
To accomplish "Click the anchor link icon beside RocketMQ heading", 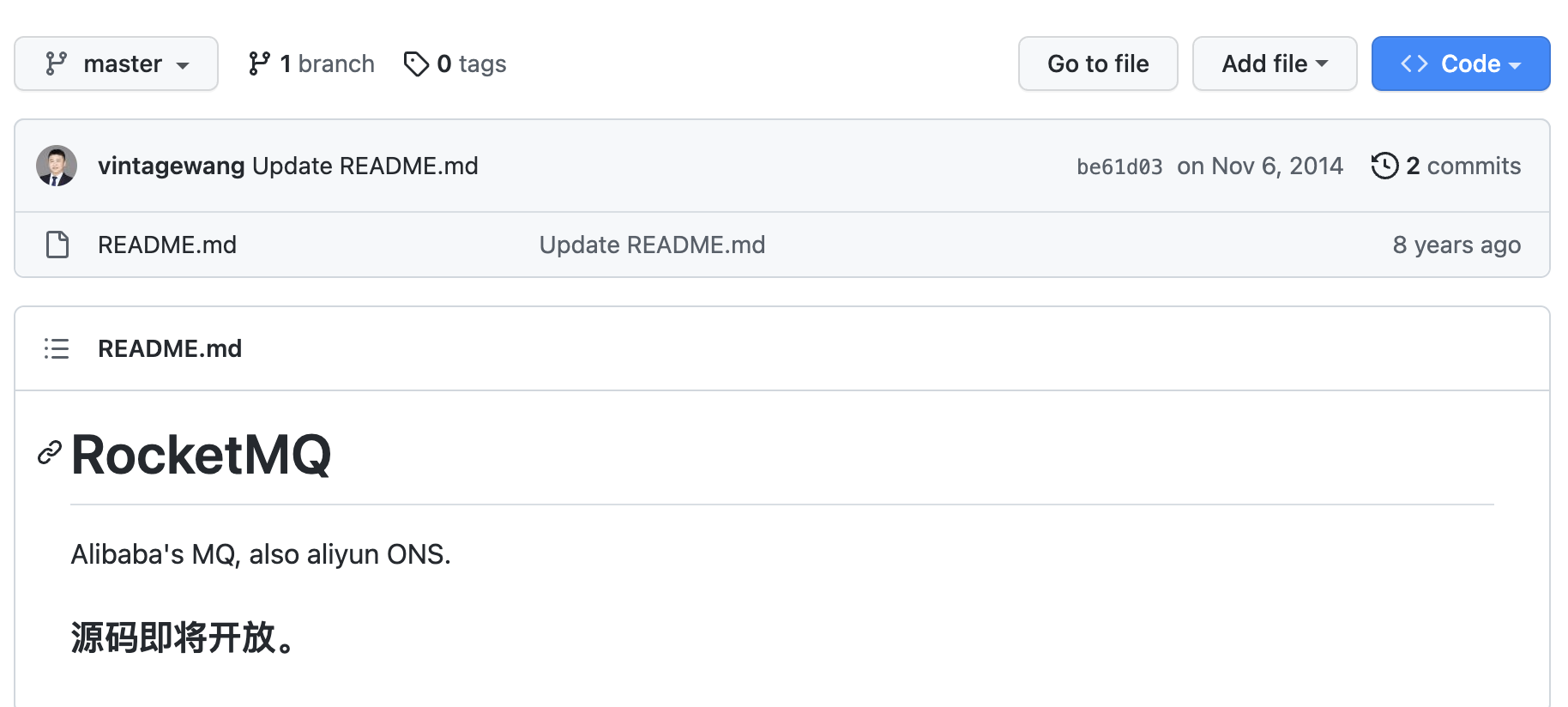I will pyautogui.click(x=50, y=452).
